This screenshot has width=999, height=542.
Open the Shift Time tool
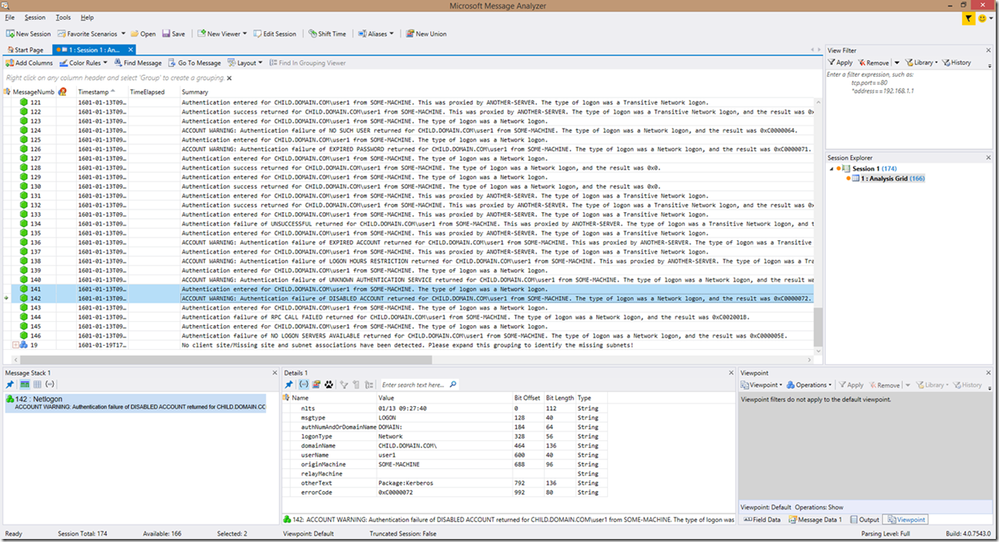(x=327, y=34)
